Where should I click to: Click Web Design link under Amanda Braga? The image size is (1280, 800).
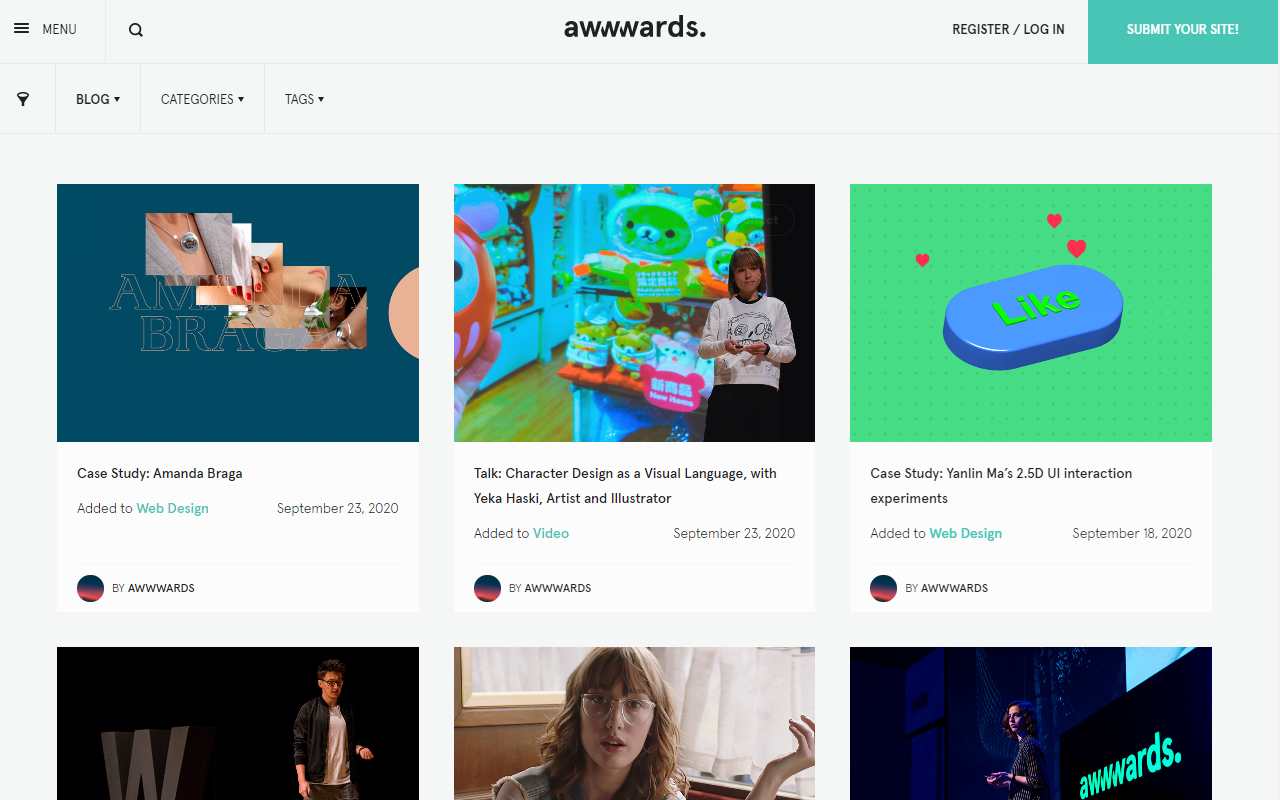point(173,508)
